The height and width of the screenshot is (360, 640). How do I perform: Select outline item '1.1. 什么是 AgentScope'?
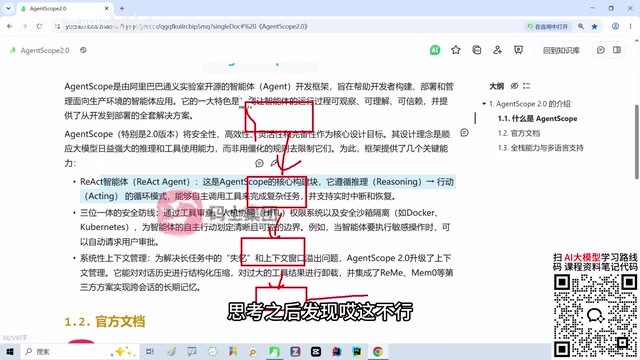[538, 119]
